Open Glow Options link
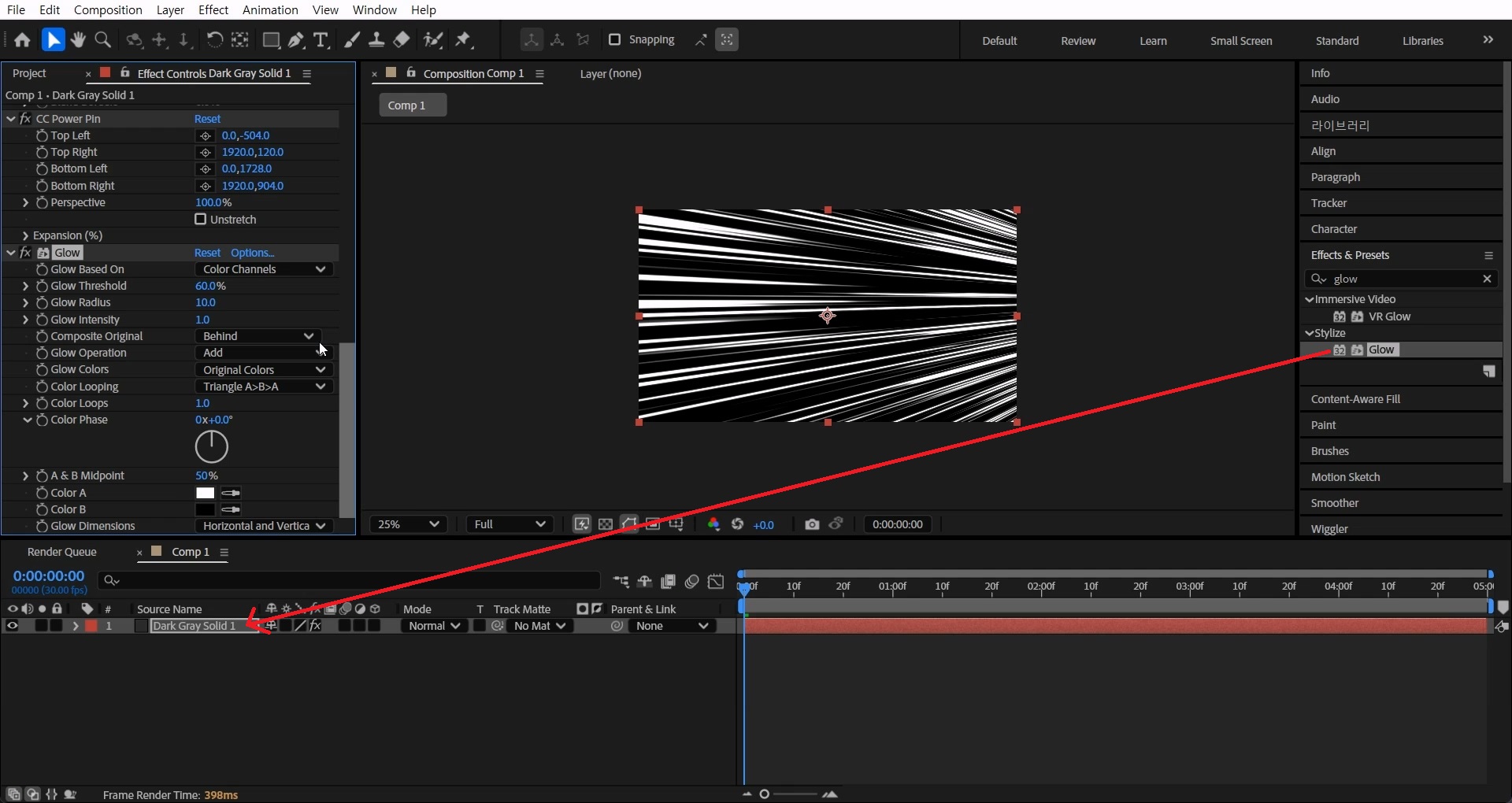Screen dimensions: 1512x803 click(x=252, y=253)
